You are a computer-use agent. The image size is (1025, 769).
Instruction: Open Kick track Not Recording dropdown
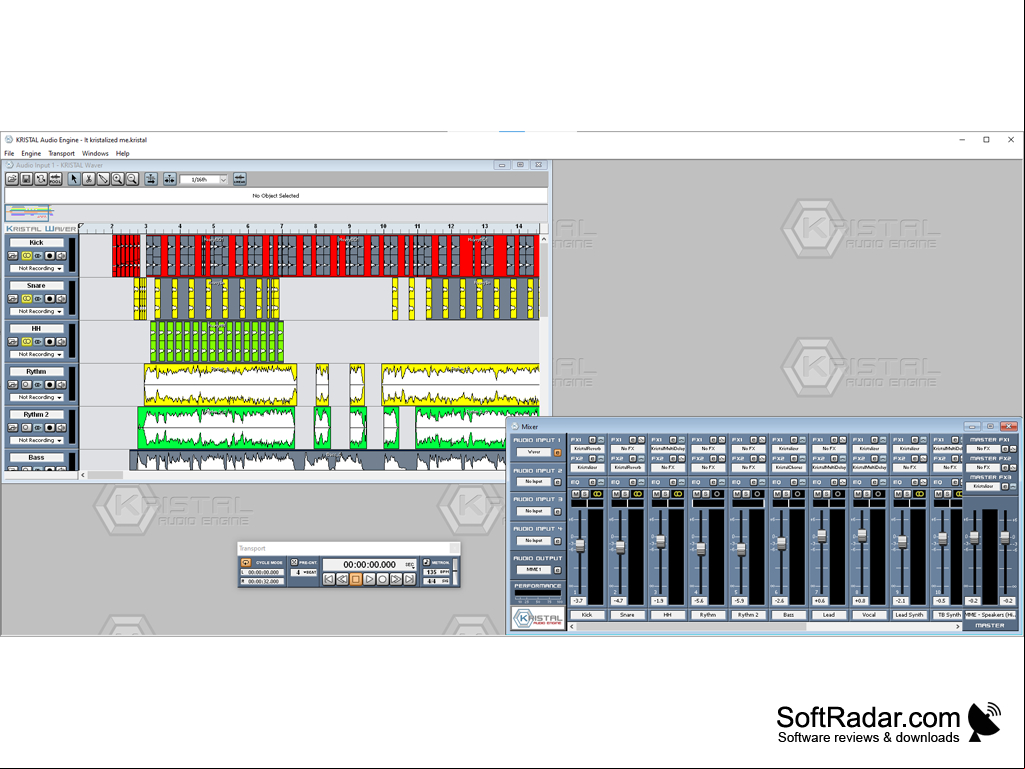pos(37,269)
